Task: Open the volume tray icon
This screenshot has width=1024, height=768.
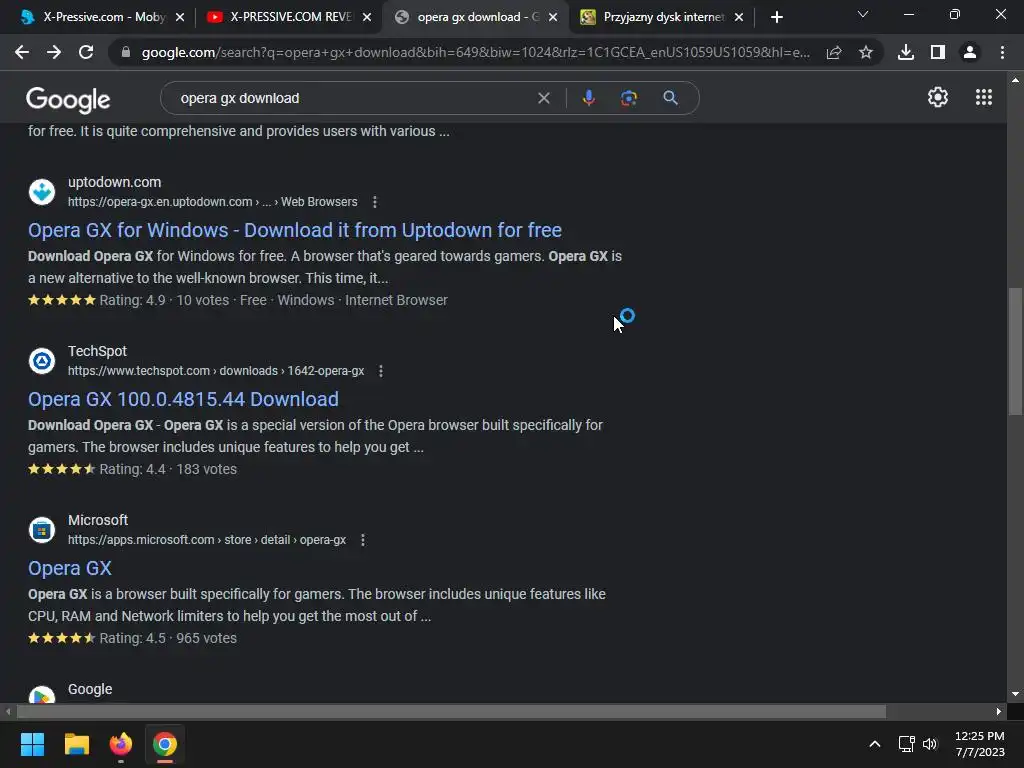Action: click(929, 744)
